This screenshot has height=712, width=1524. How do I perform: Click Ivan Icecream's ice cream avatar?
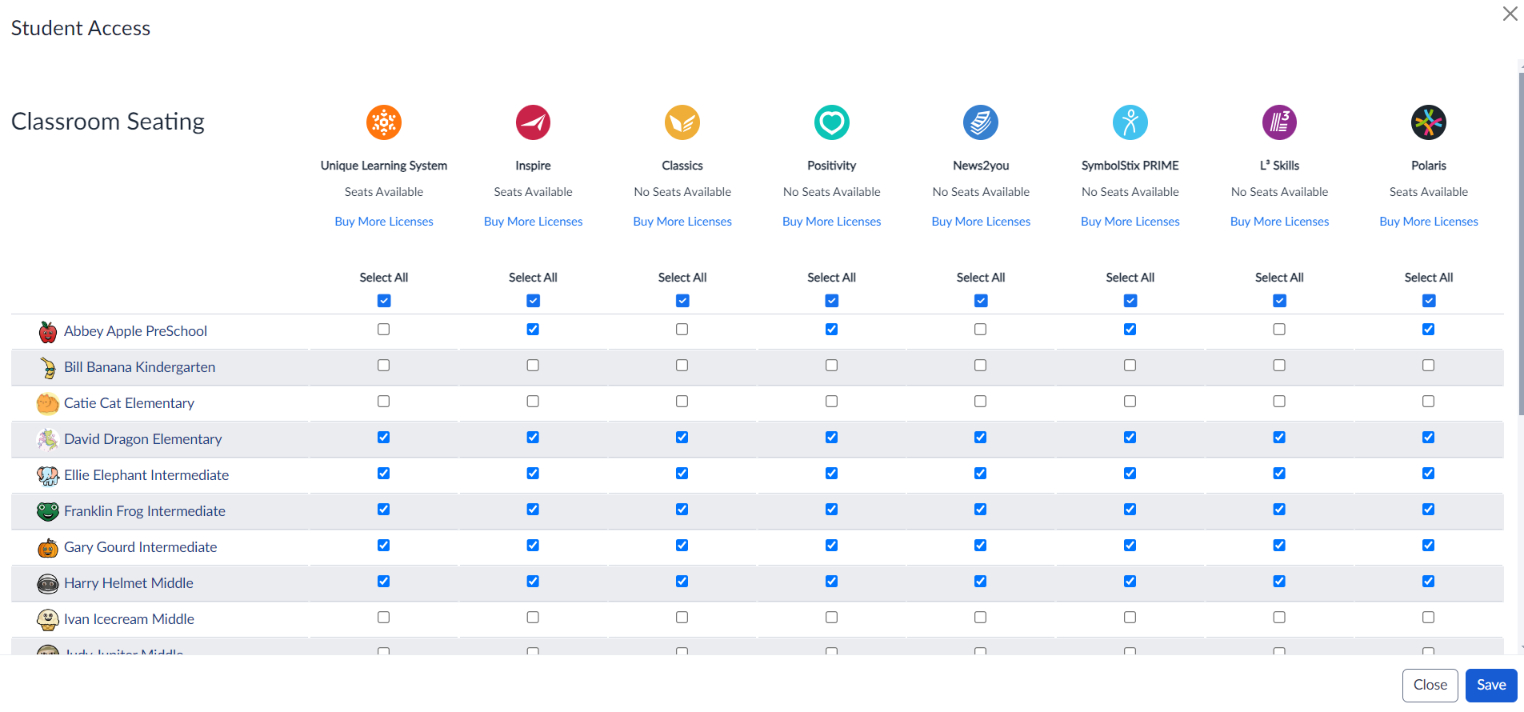coord(47,619)
